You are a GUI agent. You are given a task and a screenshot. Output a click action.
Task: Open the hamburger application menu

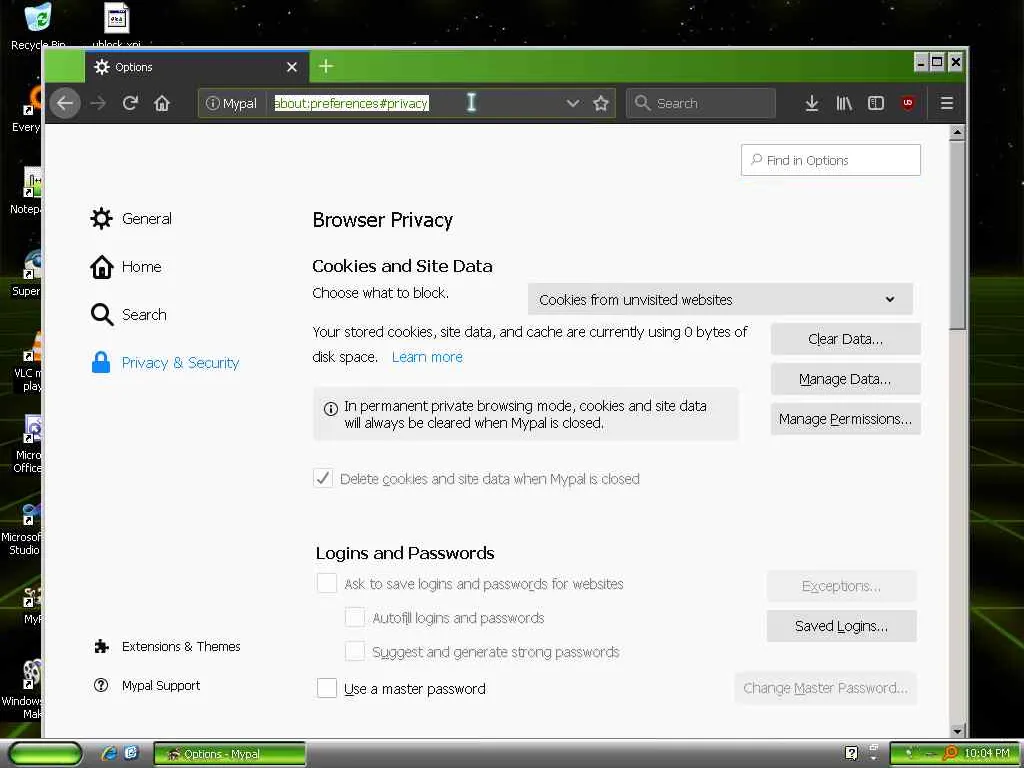tap(946, 103)
